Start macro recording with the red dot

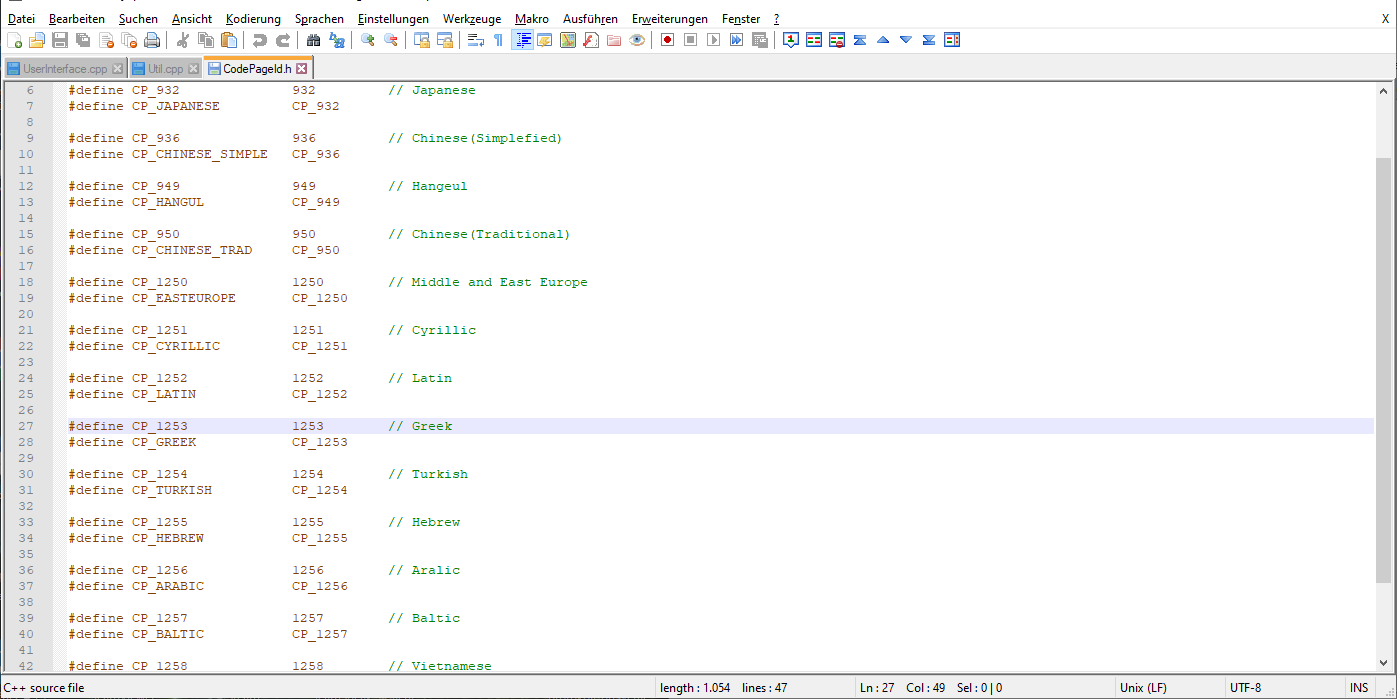coord(667,40)
